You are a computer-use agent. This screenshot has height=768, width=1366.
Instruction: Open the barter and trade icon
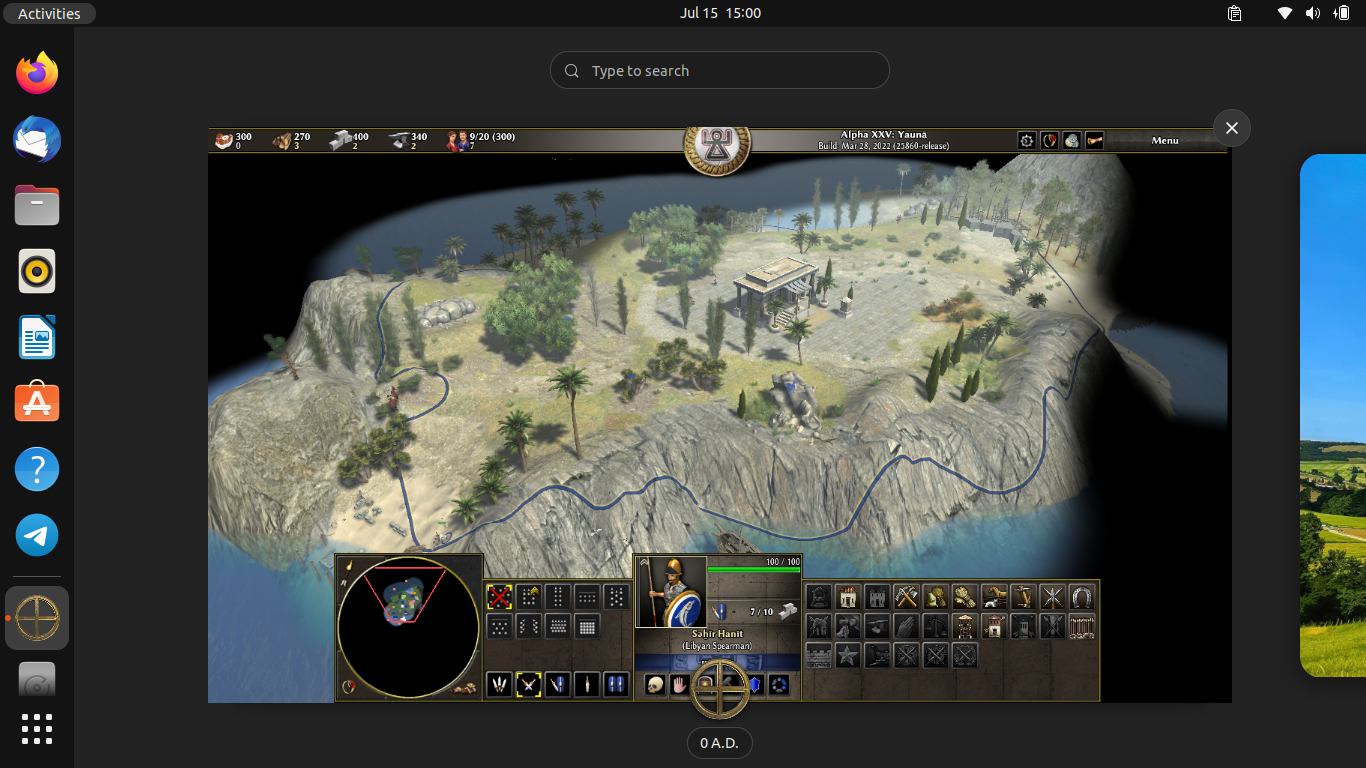(x=1071, y=140)
